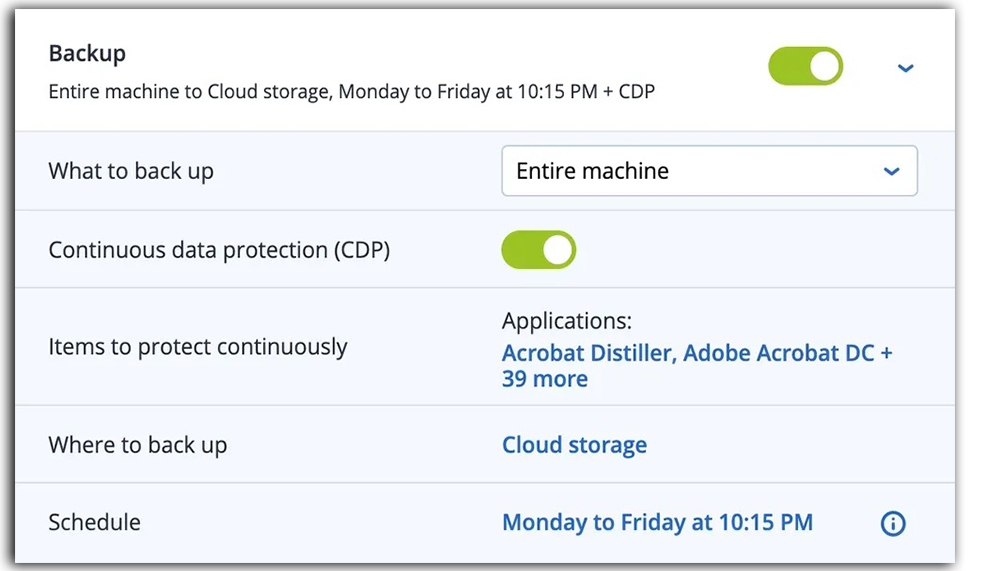
Task: Click the white knob on CDP switch
Action: (558, 249)
